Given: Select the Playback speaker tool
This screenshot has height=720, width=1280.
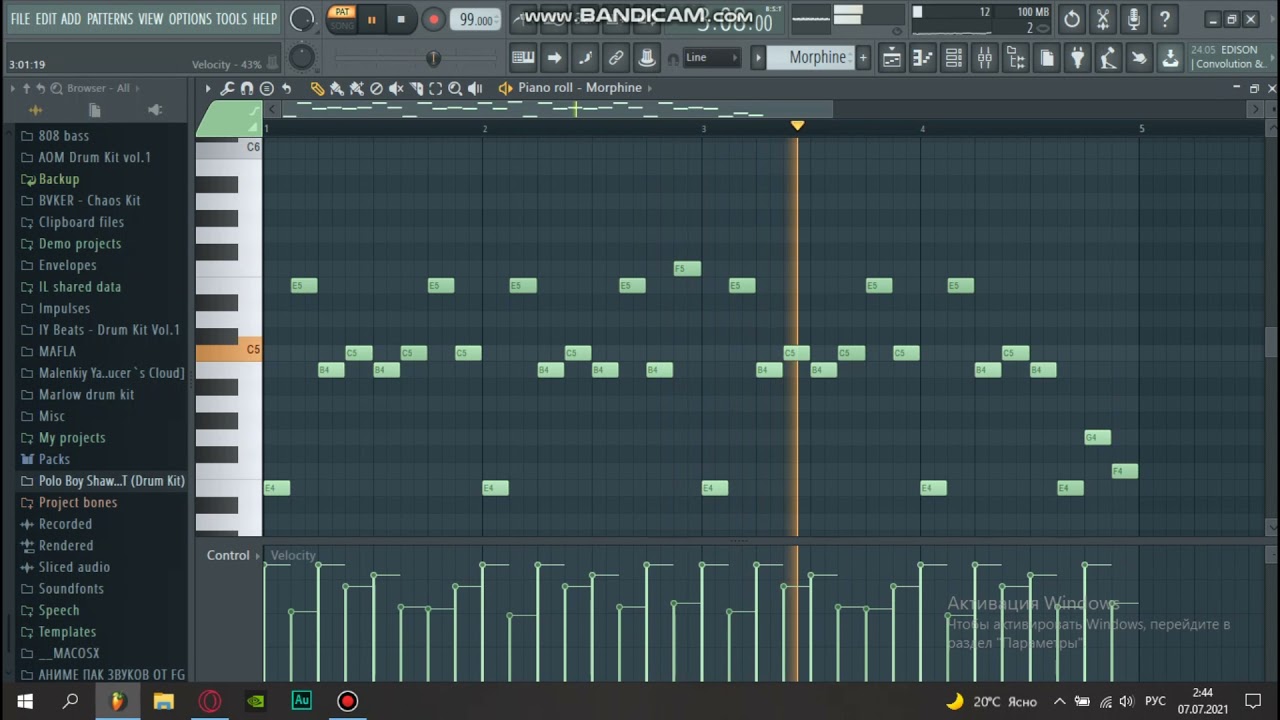Looking at the screenshot, I should 475,88.
